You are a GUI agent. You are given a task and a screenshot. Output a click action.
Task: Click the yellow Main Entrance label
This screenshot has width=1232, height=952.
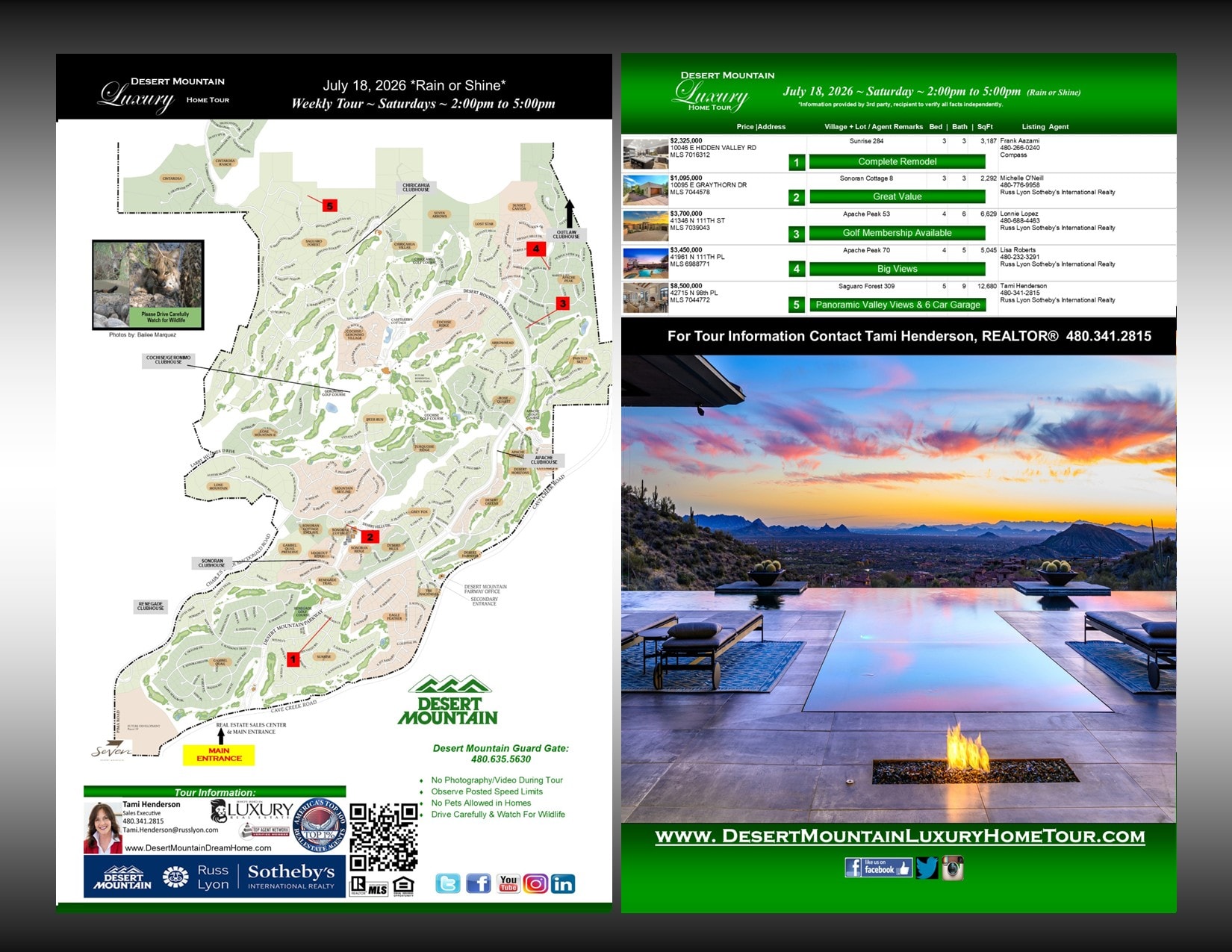pos(219,755)
